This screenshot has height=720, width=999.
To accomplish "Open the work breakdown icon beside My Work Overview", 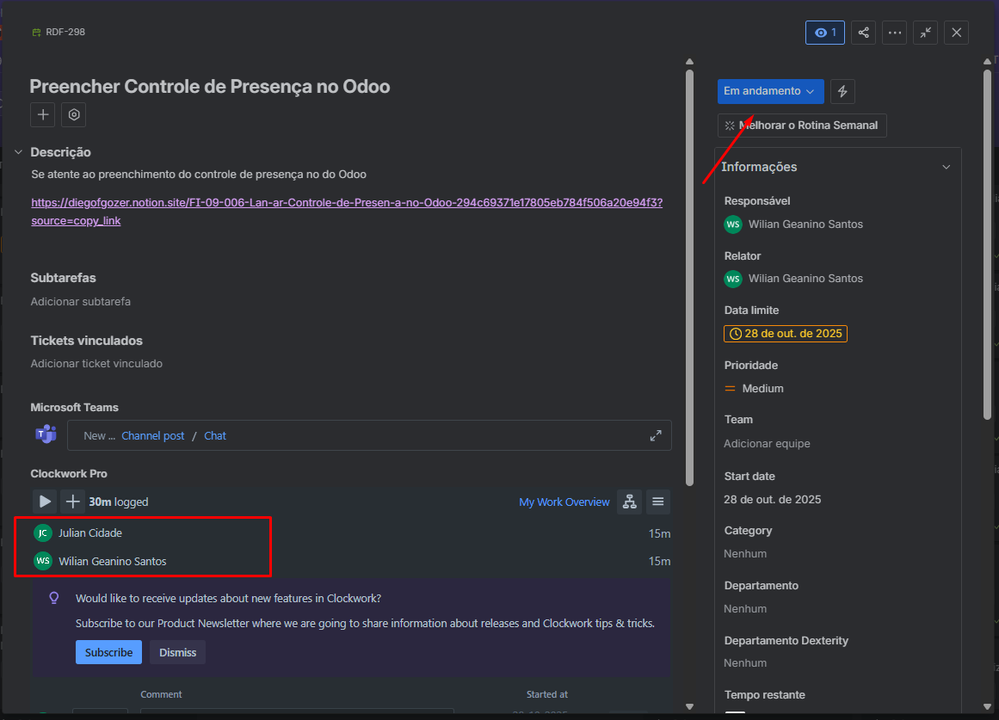I will pos(629,501).
